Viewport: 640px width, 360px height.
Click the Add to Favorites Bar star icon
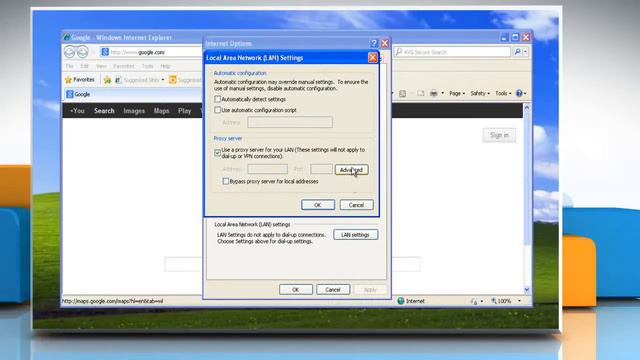[x=107, y=80]
